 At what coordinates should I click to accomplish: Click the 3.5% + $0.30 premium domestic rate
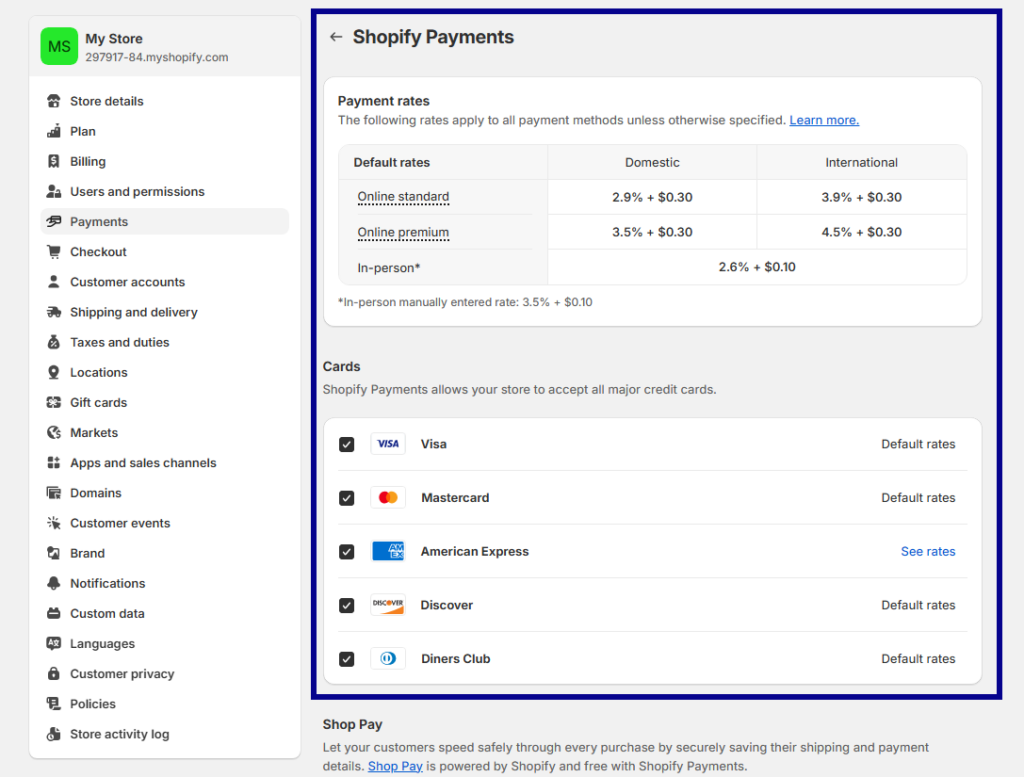click(x=652, y=232)
